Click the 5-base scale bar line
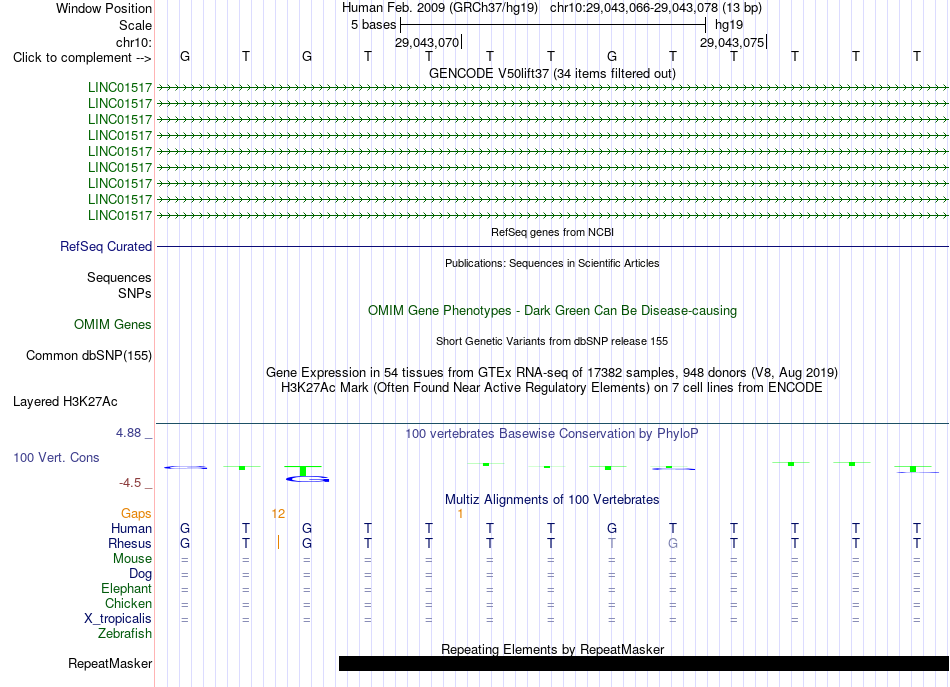Image resolution: width=950 pixels, height=687 pixels. [553, 25]
